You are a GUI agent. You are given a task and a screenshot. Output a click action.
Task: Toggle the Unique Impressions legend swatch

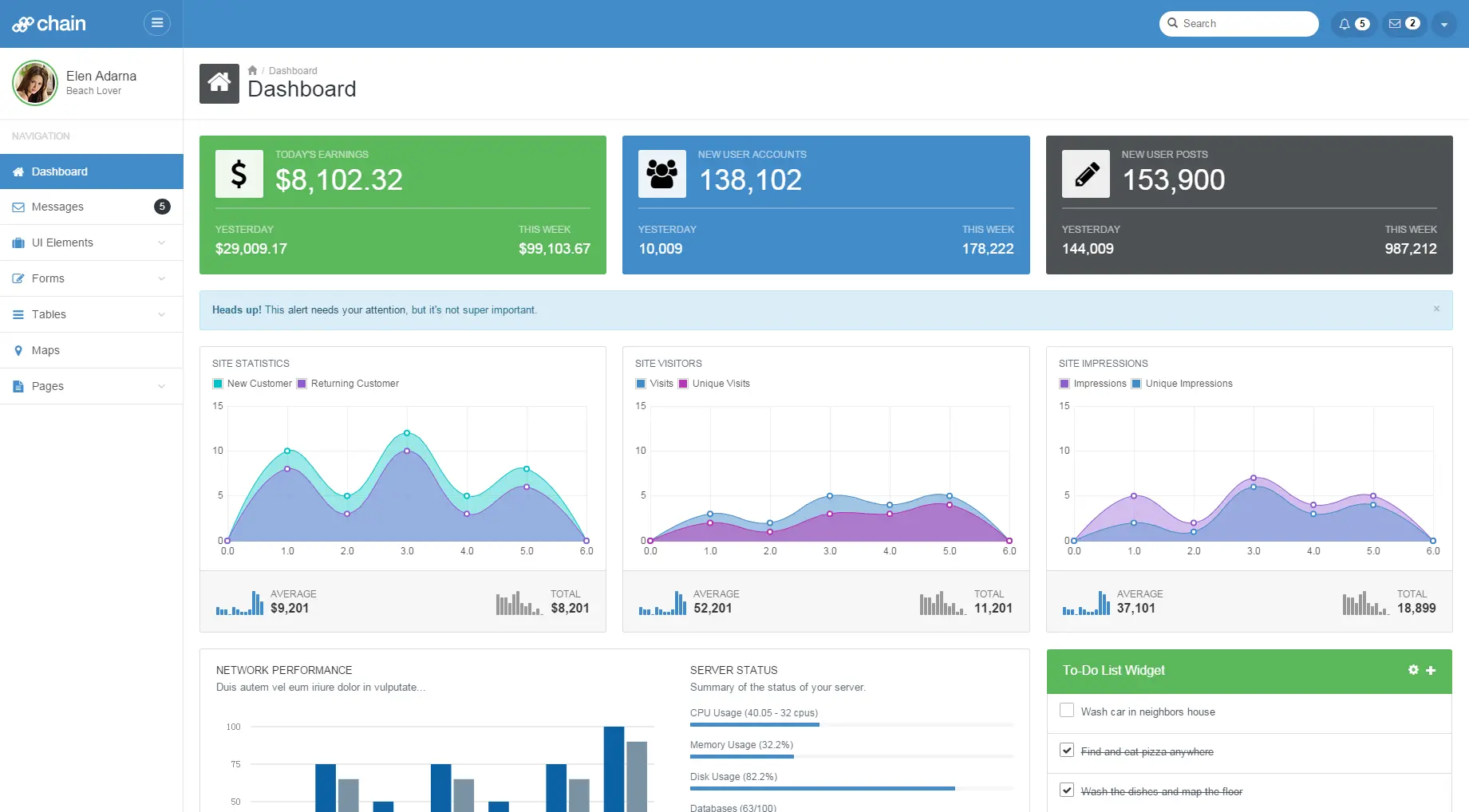click(1136, 384)
